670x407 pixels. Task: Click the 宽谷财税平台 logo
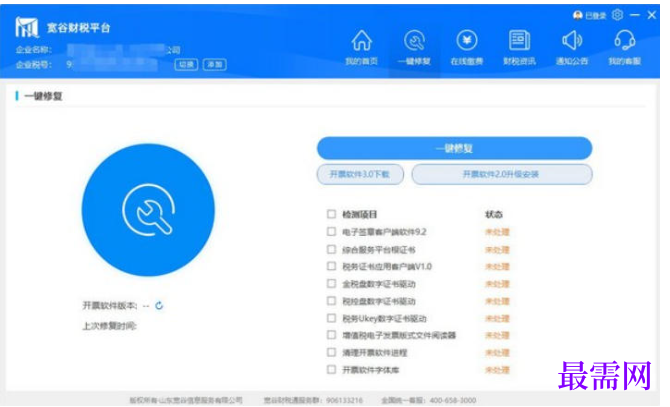[x=26, y=27]
